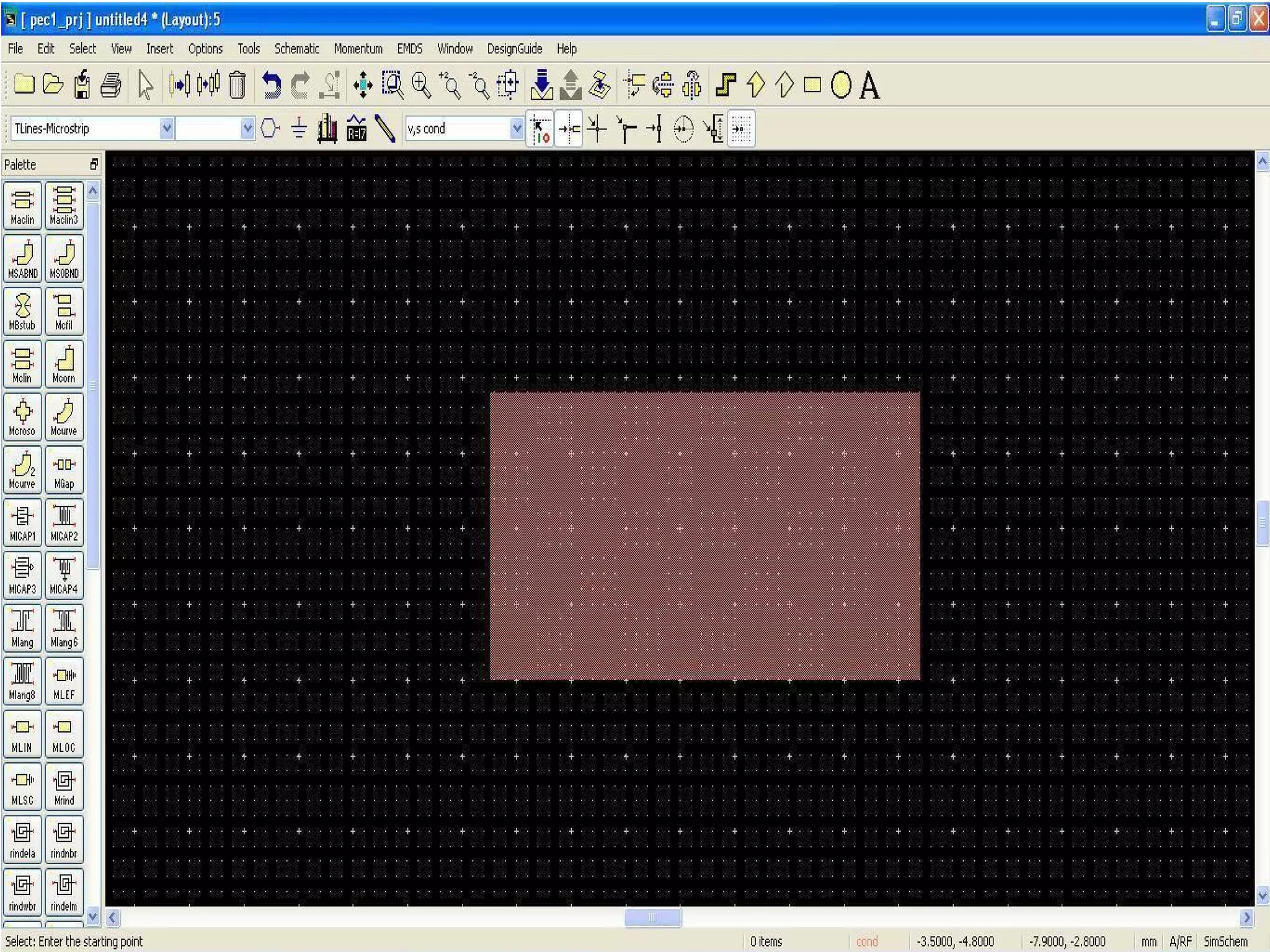Click the SimSchem status bar label
The image size is (1270, 952).
1225,941
